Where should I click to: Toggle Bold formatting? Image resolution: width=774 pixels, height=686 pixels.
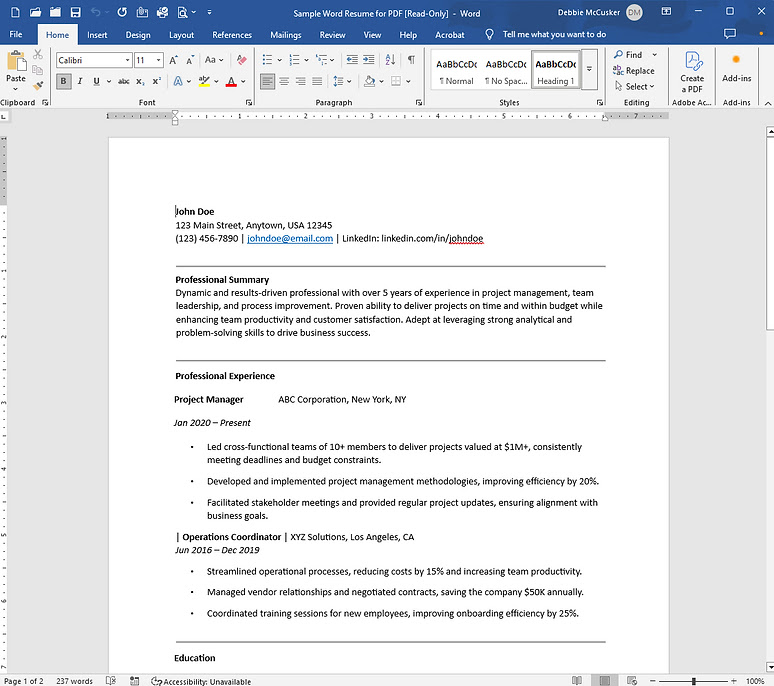click(63, 81)
